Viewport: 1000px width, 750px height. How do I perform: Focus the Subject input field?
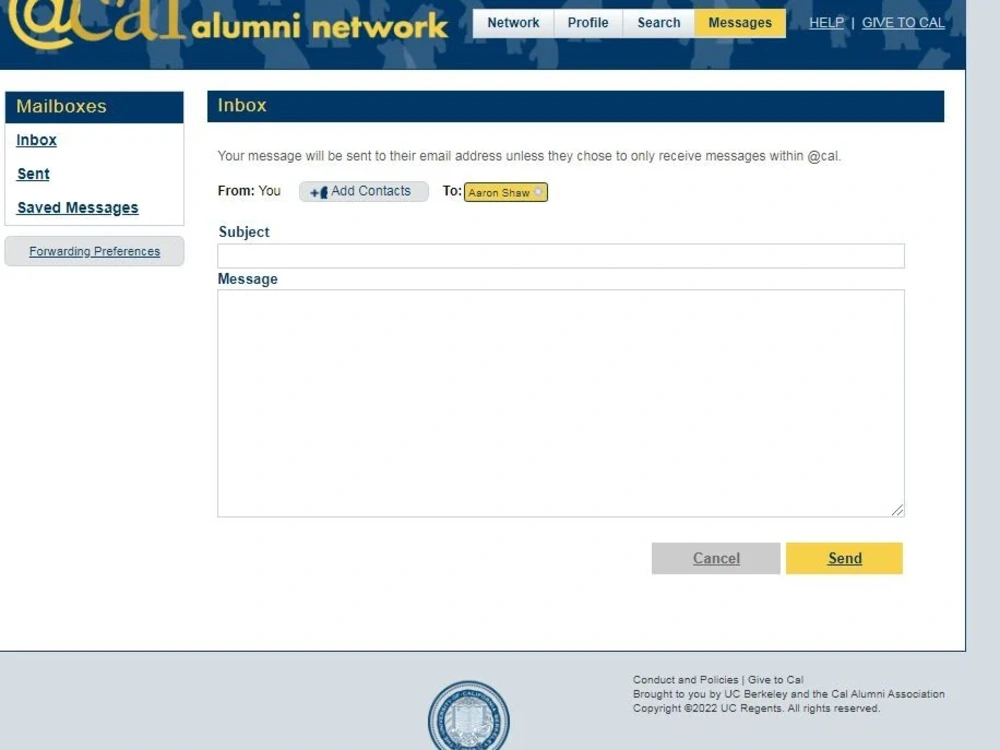click(x=561, y=256)
